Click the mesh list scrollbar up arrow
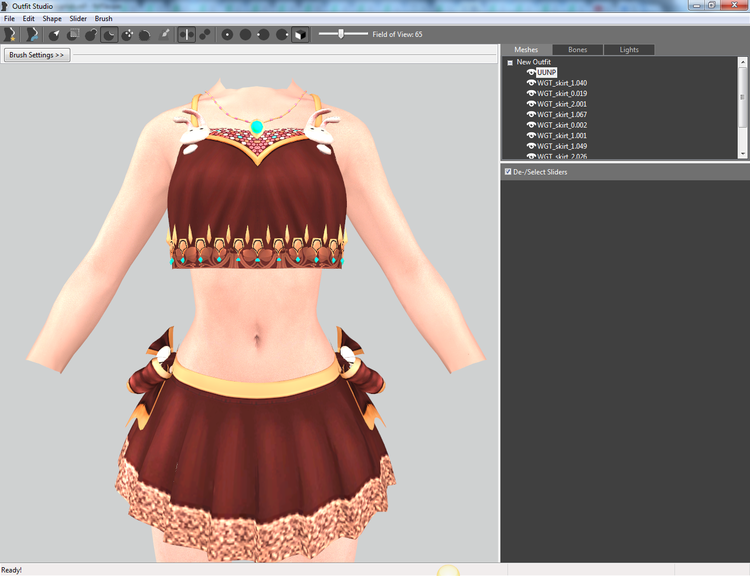 point(742,62)
